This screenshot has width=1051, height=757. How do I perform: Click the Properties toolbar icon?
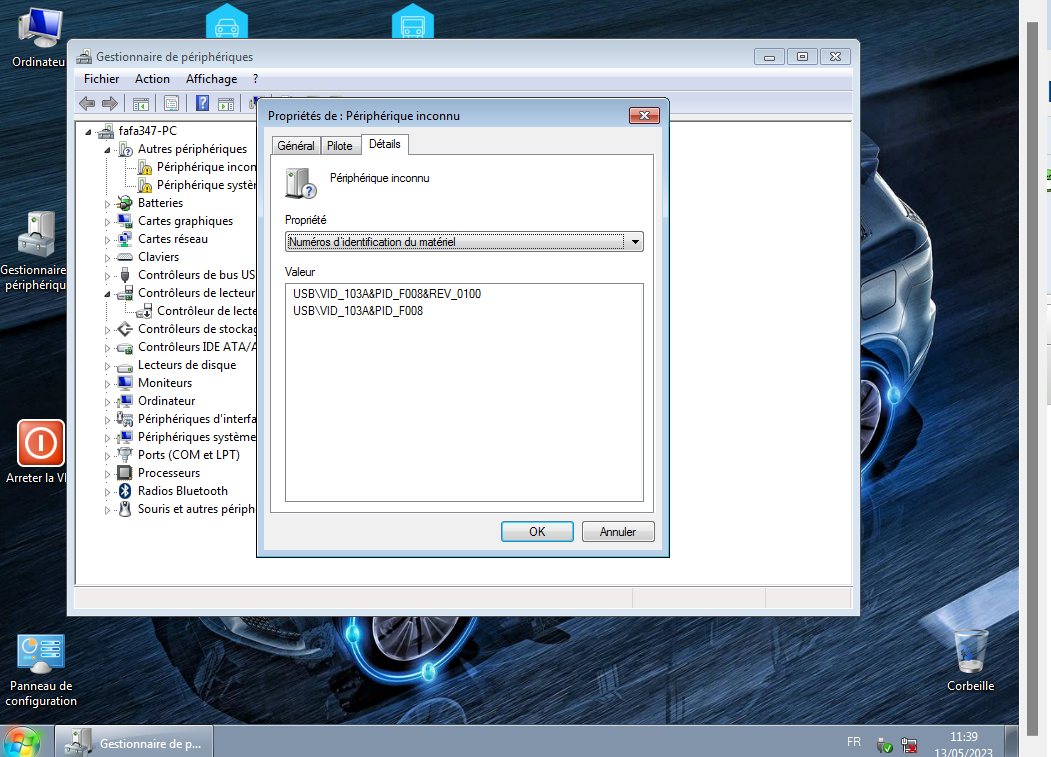click(x=172, y=103)
